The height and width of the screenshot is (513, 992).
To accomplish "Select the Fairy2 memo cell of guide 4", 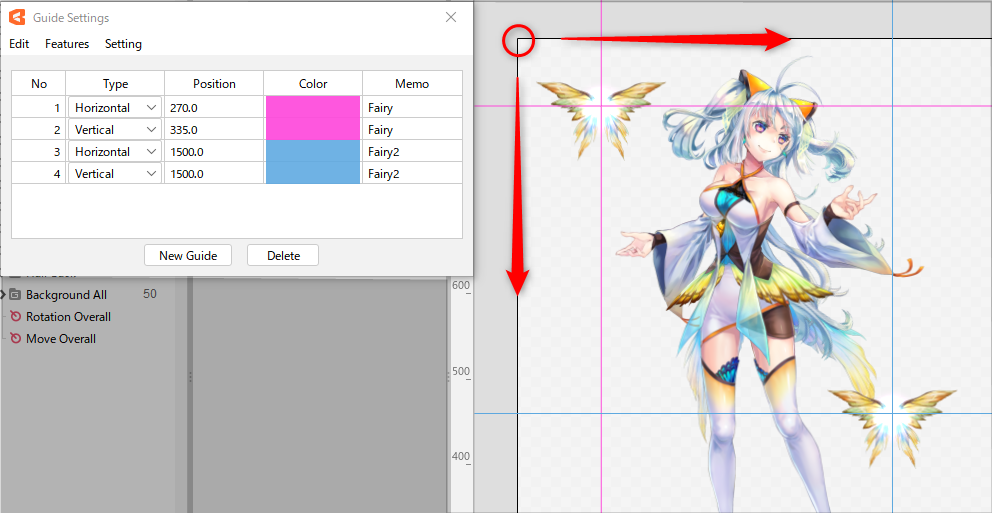I will click(x=412, y=174).
